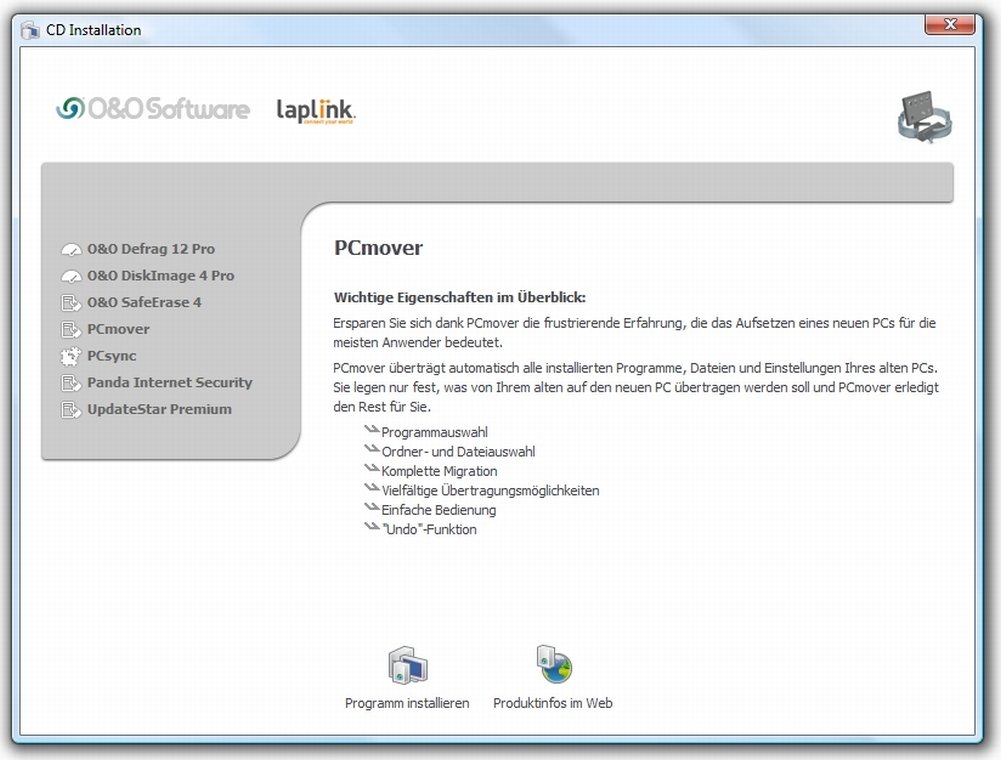Click 'Wichtige Eigenschaften im Überblick:' text
1001x760 pixels.
(x=460, y=298)
